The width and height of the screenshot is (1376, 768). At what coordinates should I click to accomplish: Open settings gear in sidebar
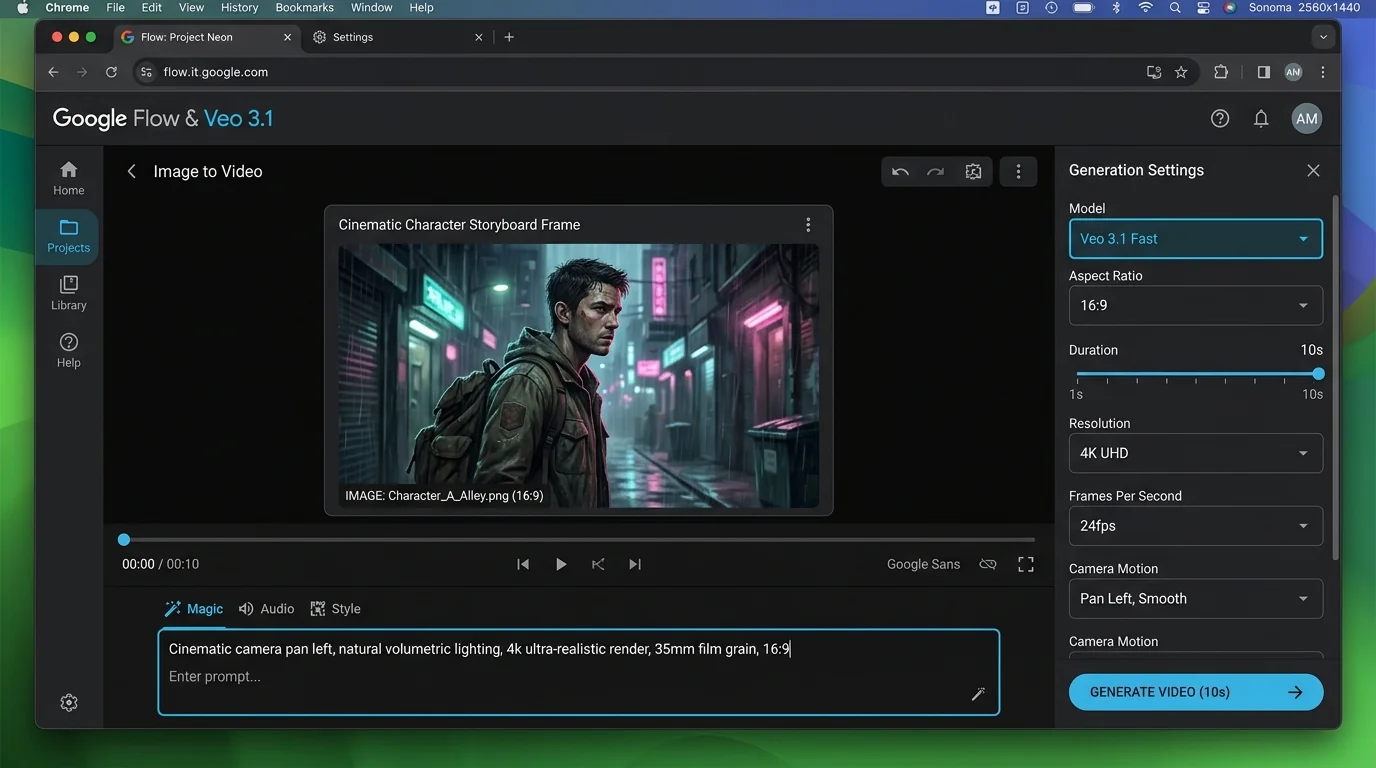[69, 703]
